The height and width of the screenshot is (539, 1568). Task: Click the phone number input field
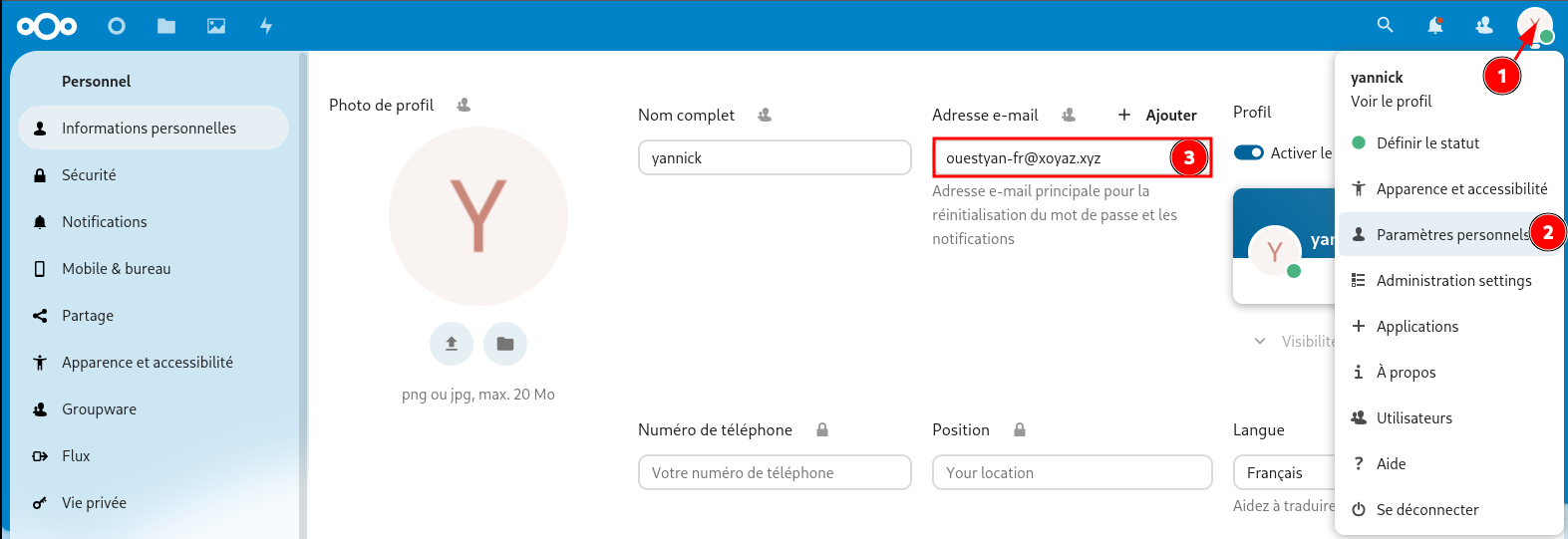775,472
